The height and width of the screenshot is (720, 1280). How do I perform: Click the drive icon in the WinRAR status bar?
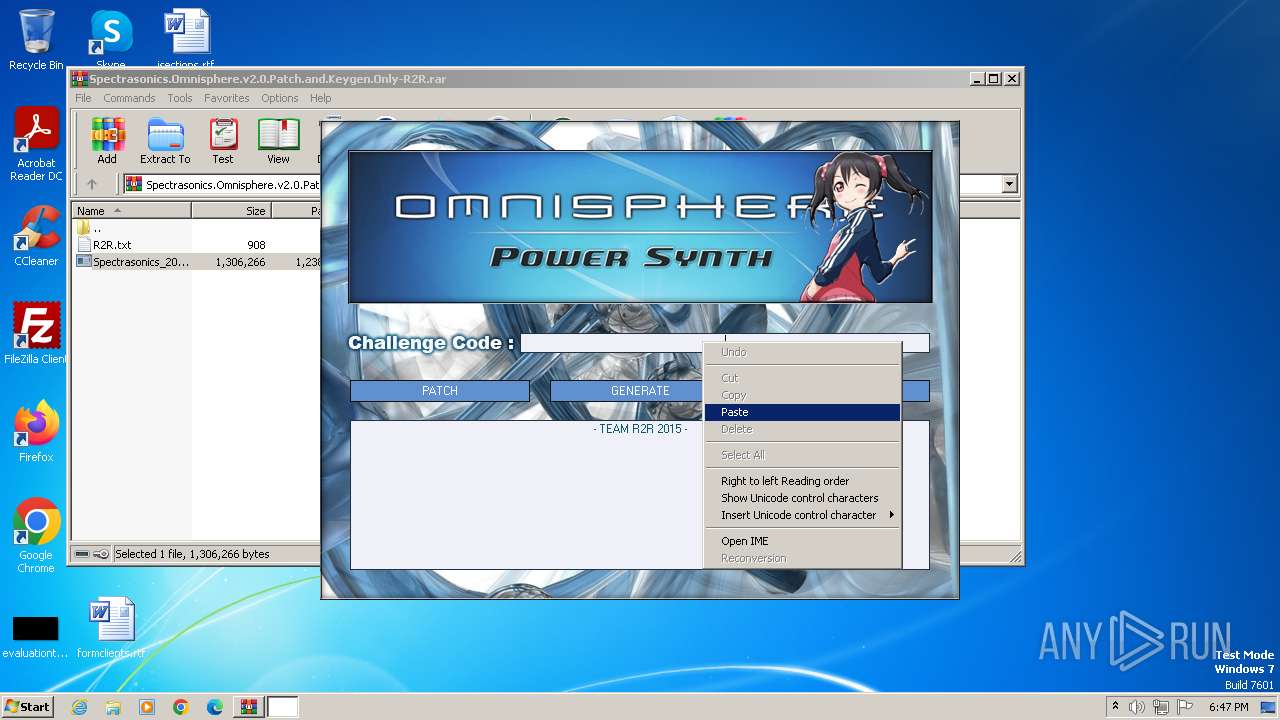point(82,554)
